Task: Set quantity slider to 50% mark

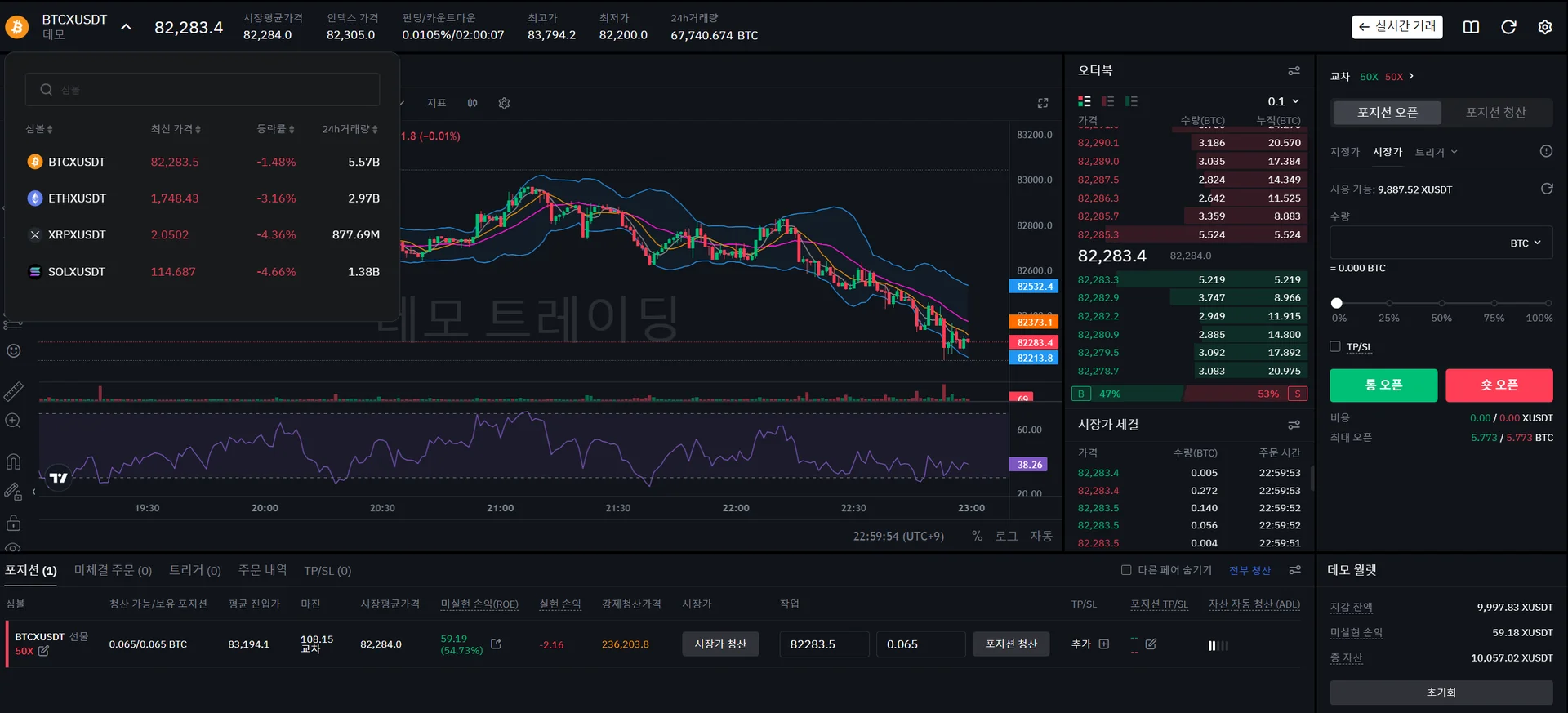Action: tap(1441, 303)
